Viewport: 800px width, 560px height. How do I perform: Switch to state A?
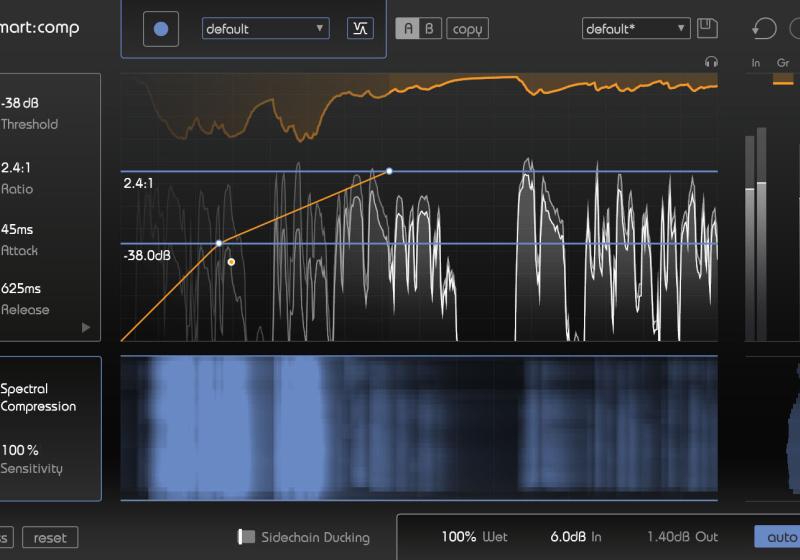pos(407,29)
